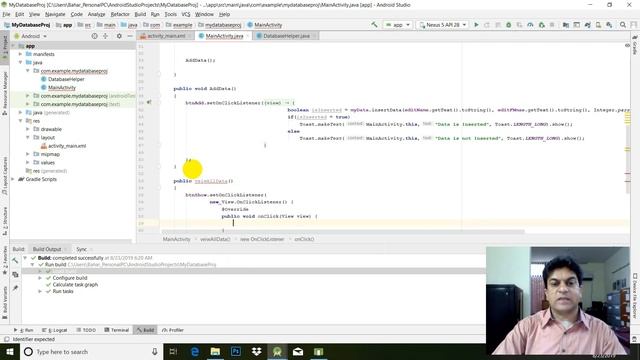640x360 pixels.
Task: Toggle the Layout Captures side panel
Action: coord(4,176)
